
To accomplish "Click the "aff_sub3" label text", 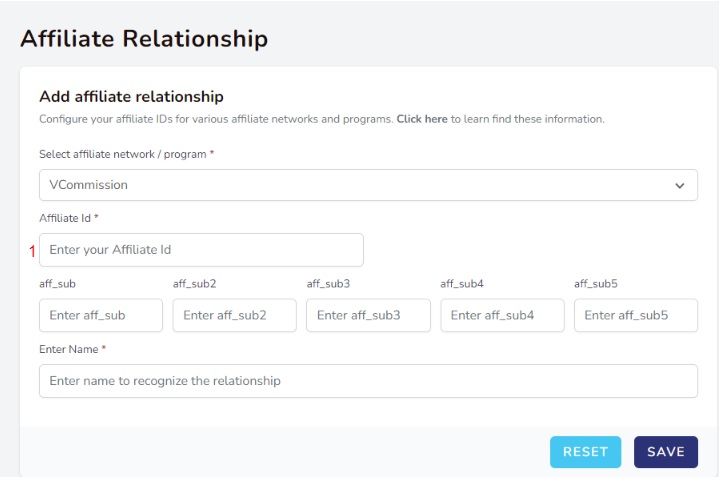I will (328, 284).
